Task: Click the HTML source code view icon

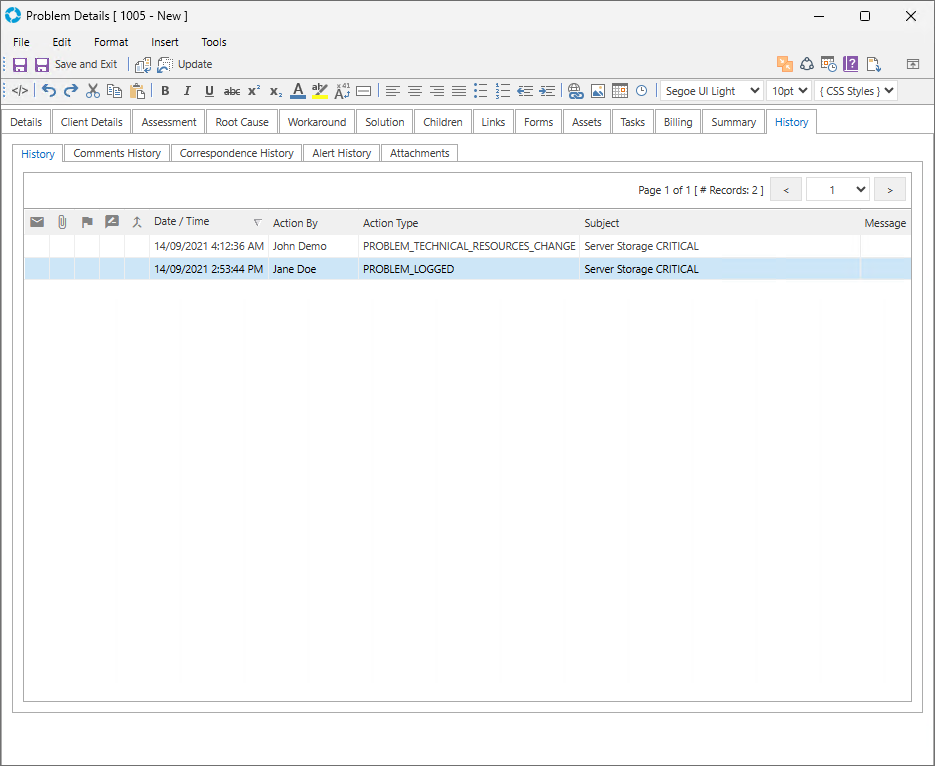Action: click(x=20, y=91)
